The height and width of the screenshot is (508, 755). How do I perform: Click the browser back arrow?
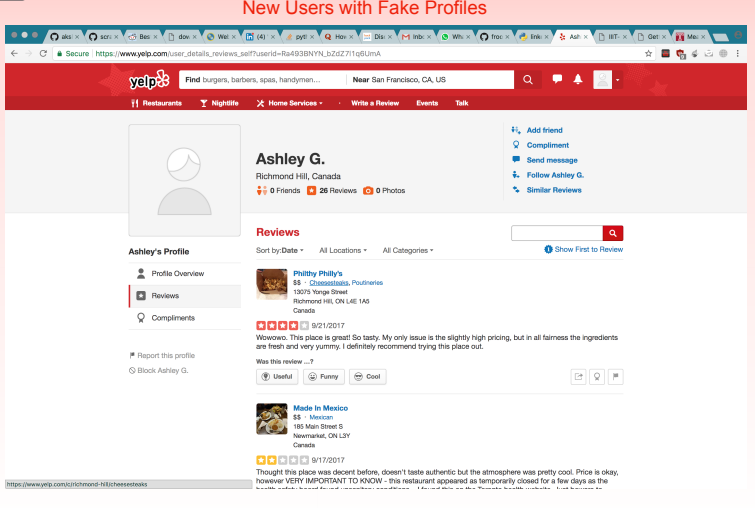14,53
